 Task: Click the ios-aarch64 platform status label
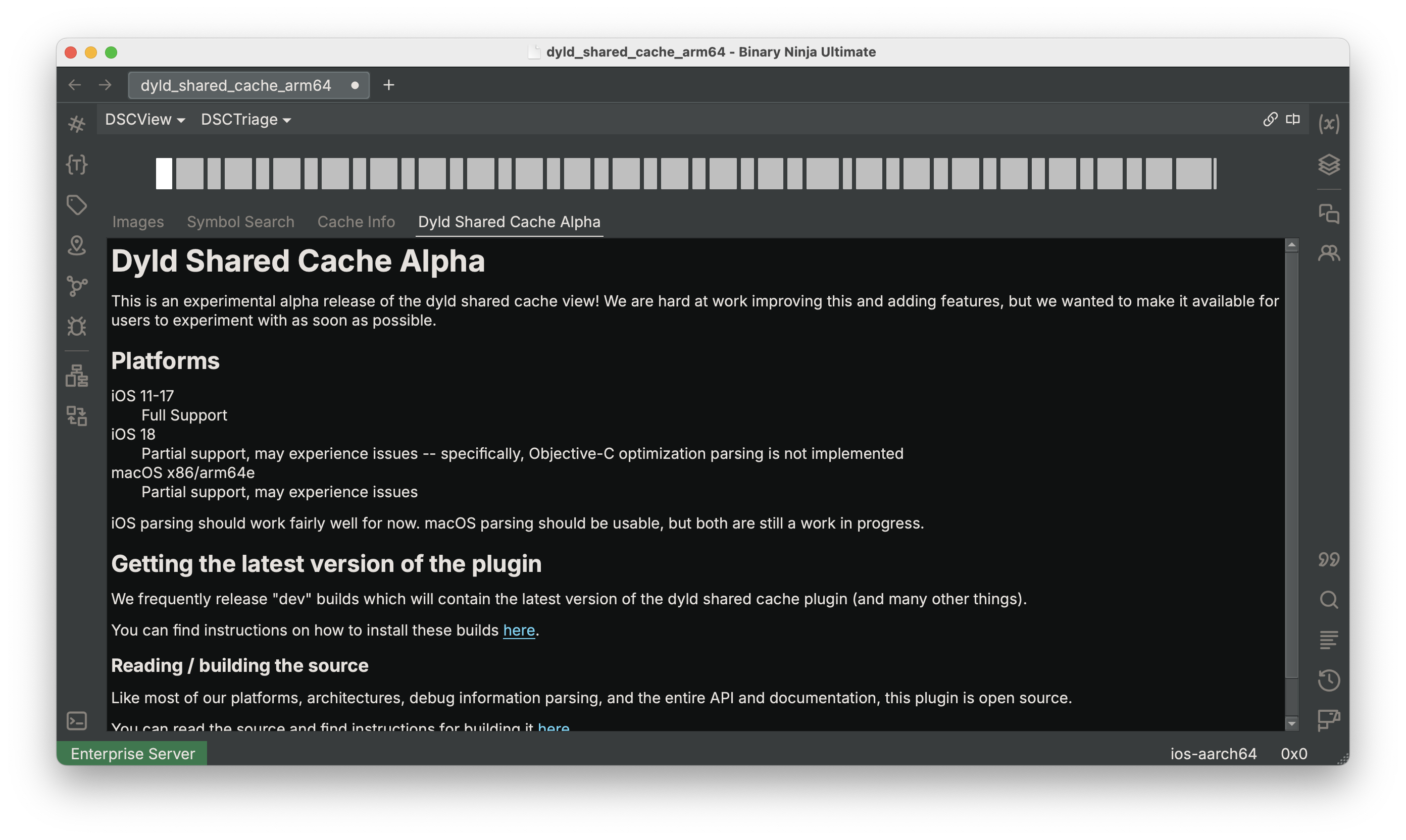coord(1214,753)
